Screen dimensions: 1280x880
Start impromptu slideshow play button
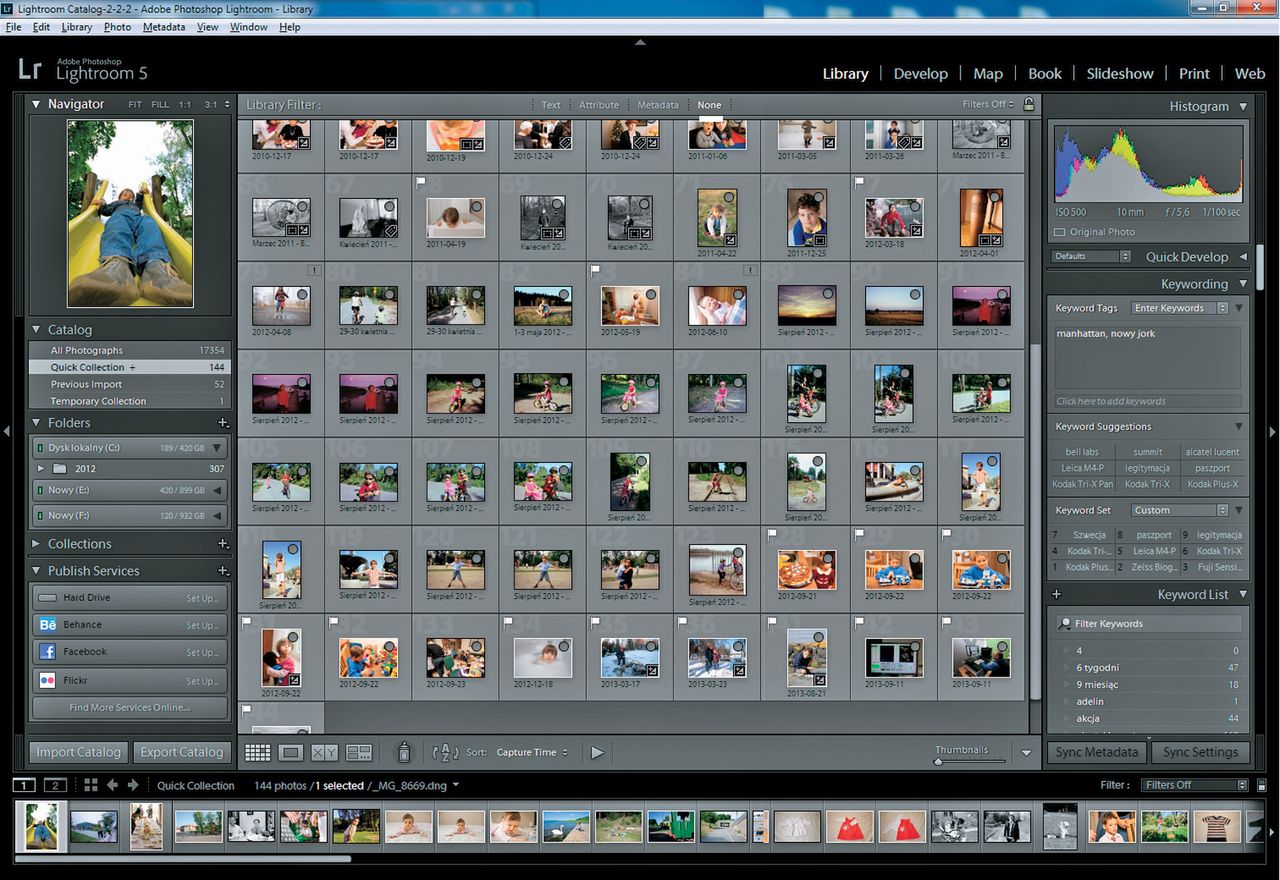597,752
